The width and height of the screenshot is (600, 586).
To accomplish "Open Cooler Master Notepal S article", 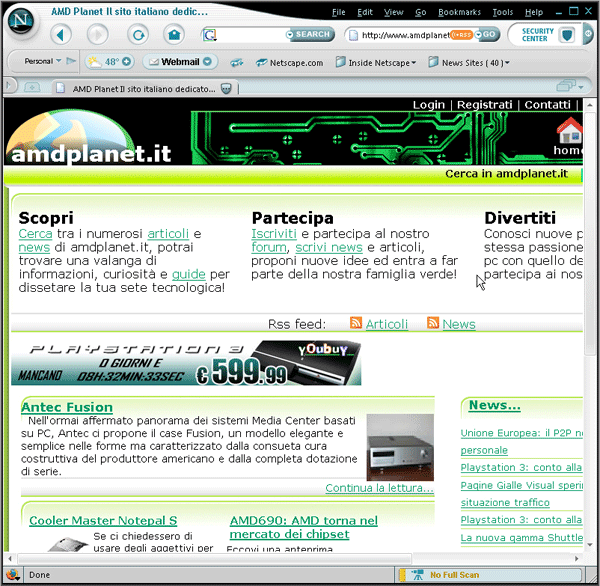I will point(103,521).
